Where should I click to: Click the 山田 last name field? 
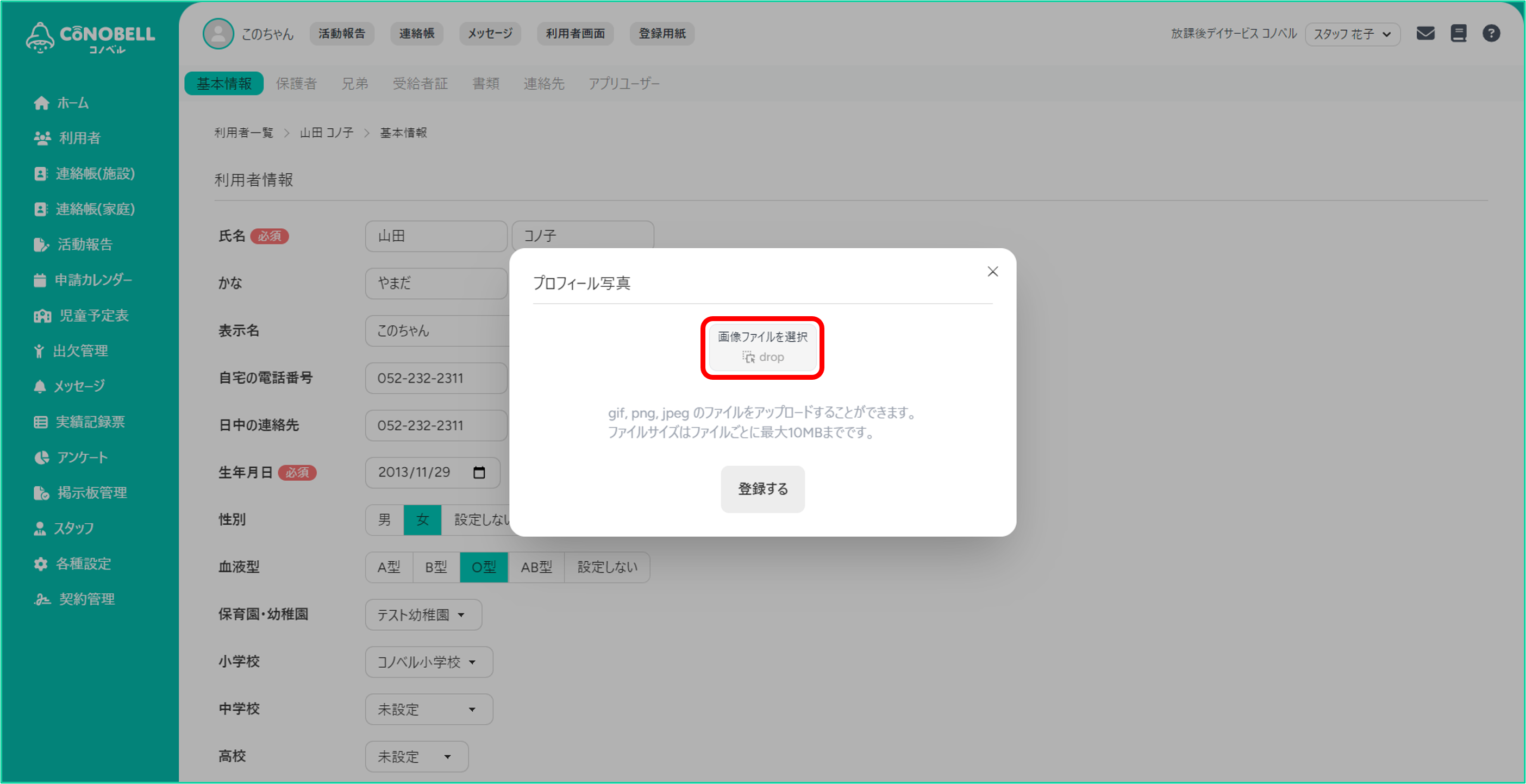point(436,236)
